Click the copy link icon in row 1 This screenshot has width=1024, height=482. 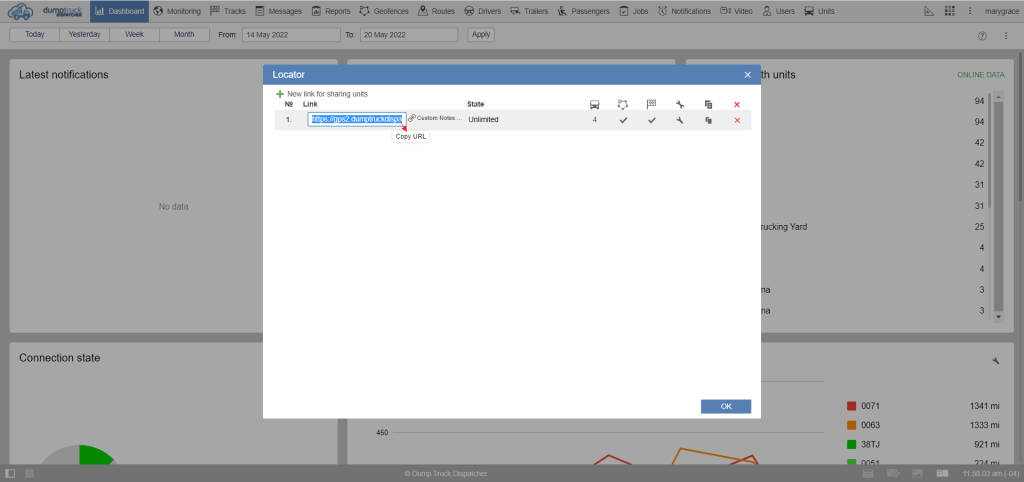pos(708,120)
